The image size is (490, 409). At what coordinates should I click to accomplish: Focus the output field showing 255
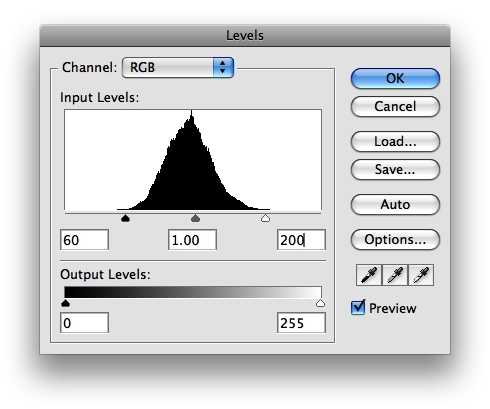(301, 323)
